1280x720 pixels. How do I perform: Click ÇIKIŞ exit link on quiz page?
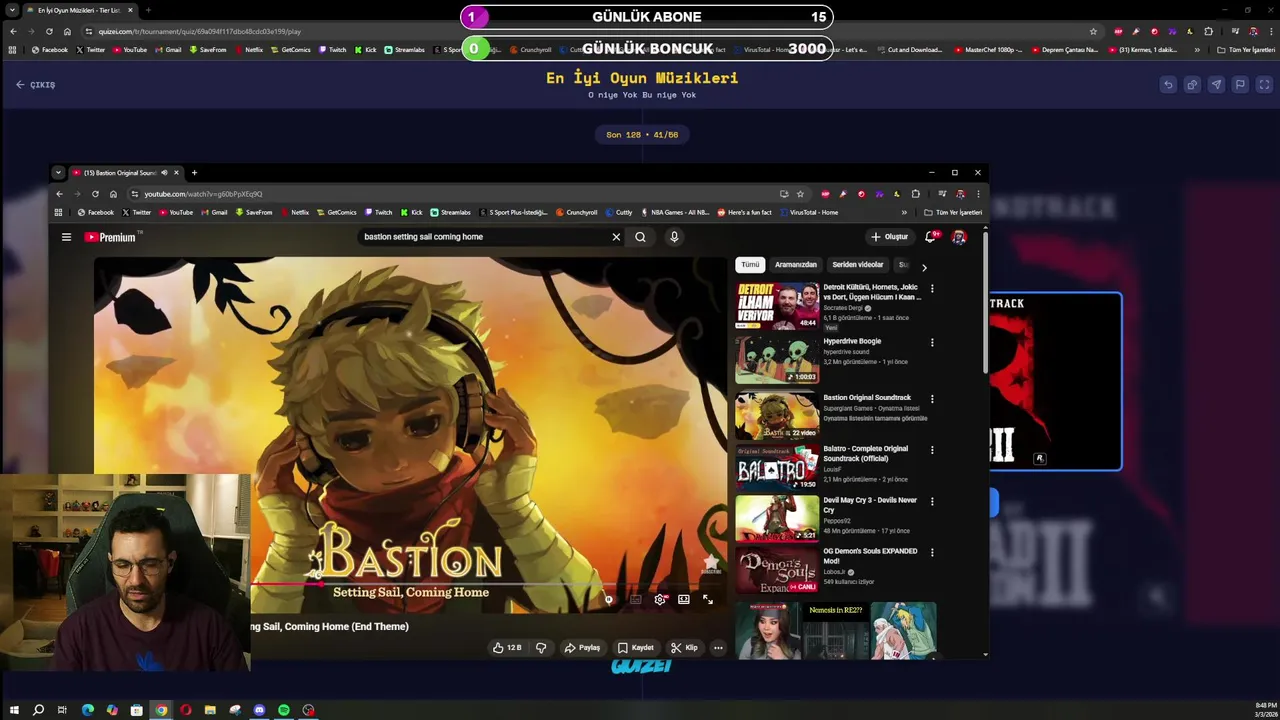(x=36, y=85)
